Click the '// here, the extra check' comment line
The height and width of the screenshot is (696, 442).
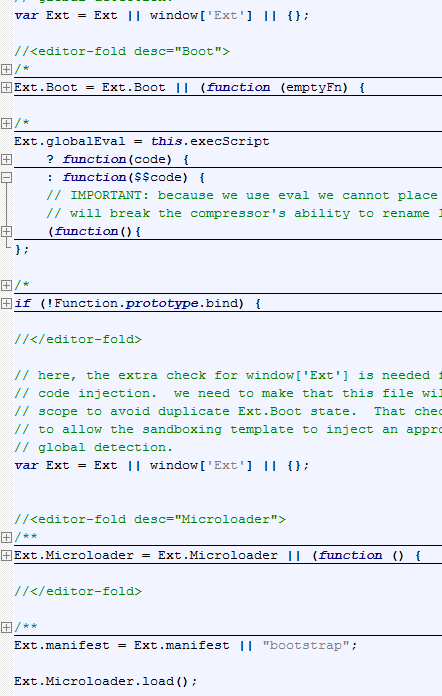[x=227, y=376]
